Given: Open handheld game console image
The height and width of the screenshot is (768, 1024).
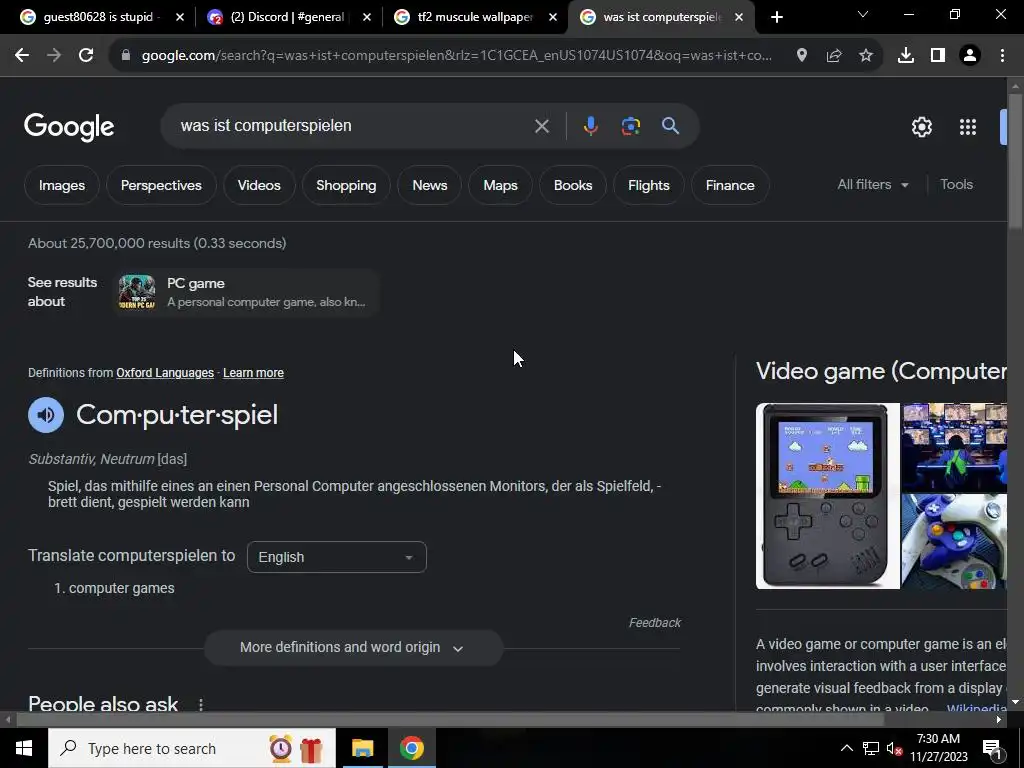Looking at the screenshot, I should [x=827, y=496].
